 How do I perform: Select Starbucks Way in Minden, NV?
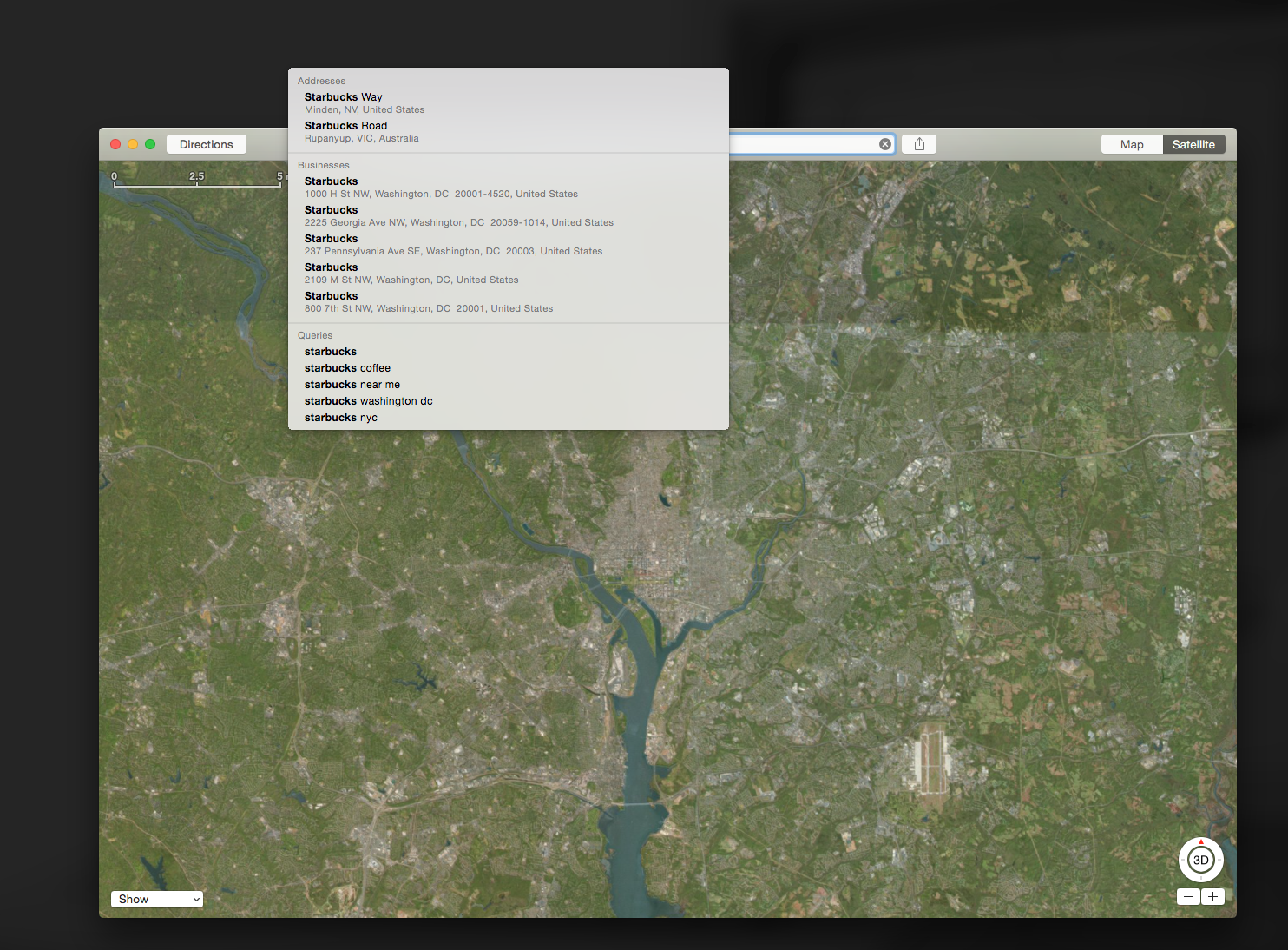[509, 103]
